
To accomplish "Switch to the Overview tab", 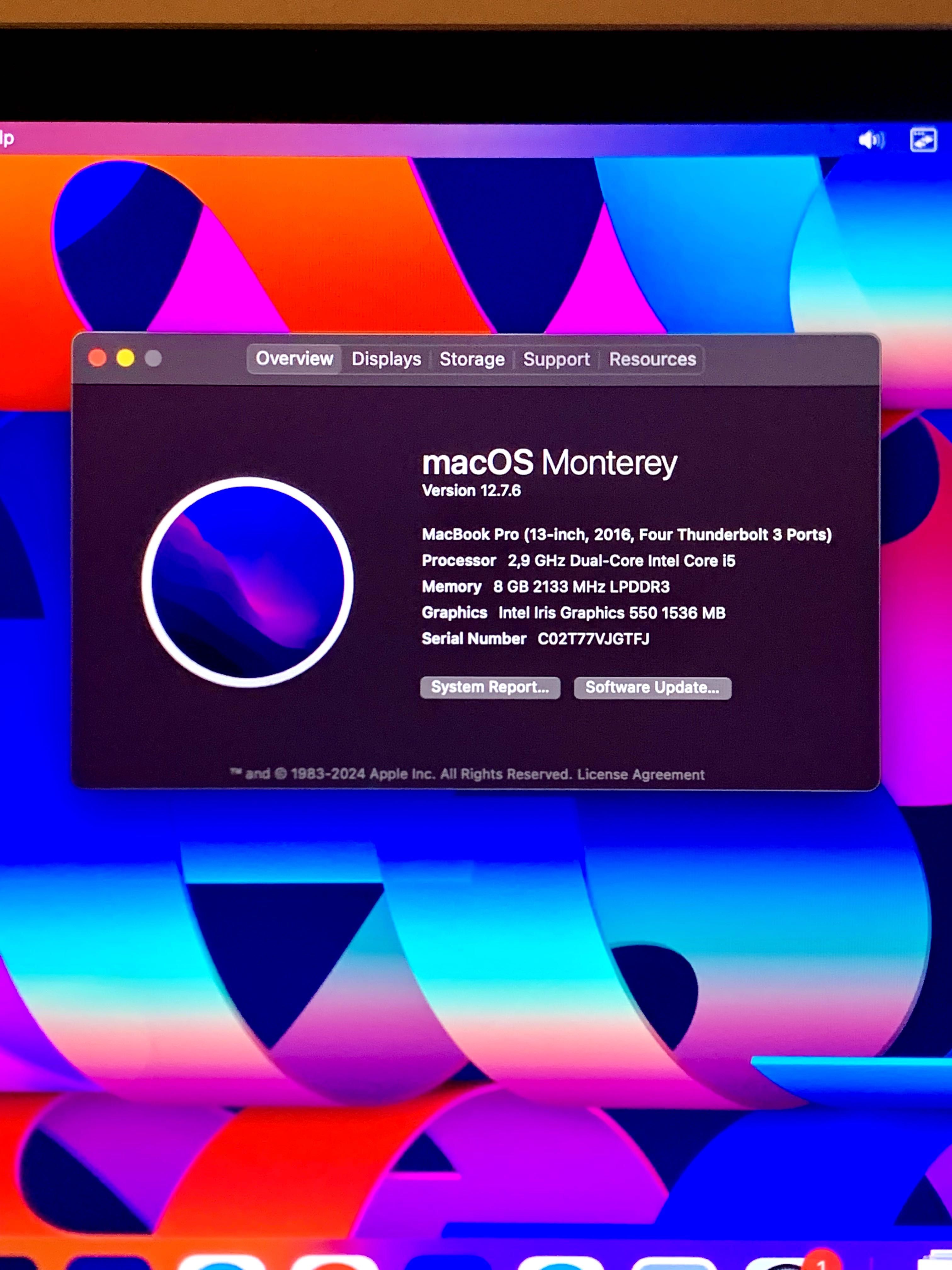I will click(294, 359).
